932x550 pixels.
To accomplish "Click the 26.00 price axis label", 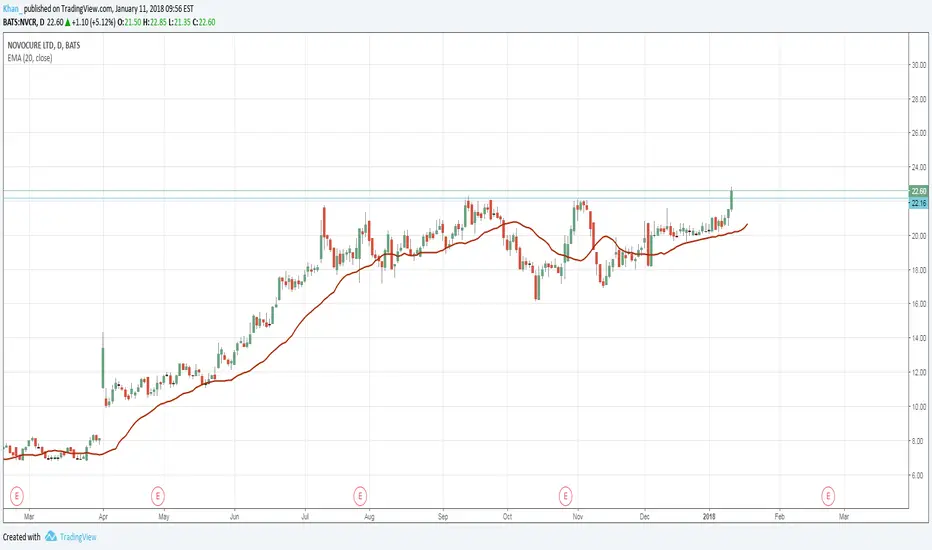I will click(x=919, y=133).
